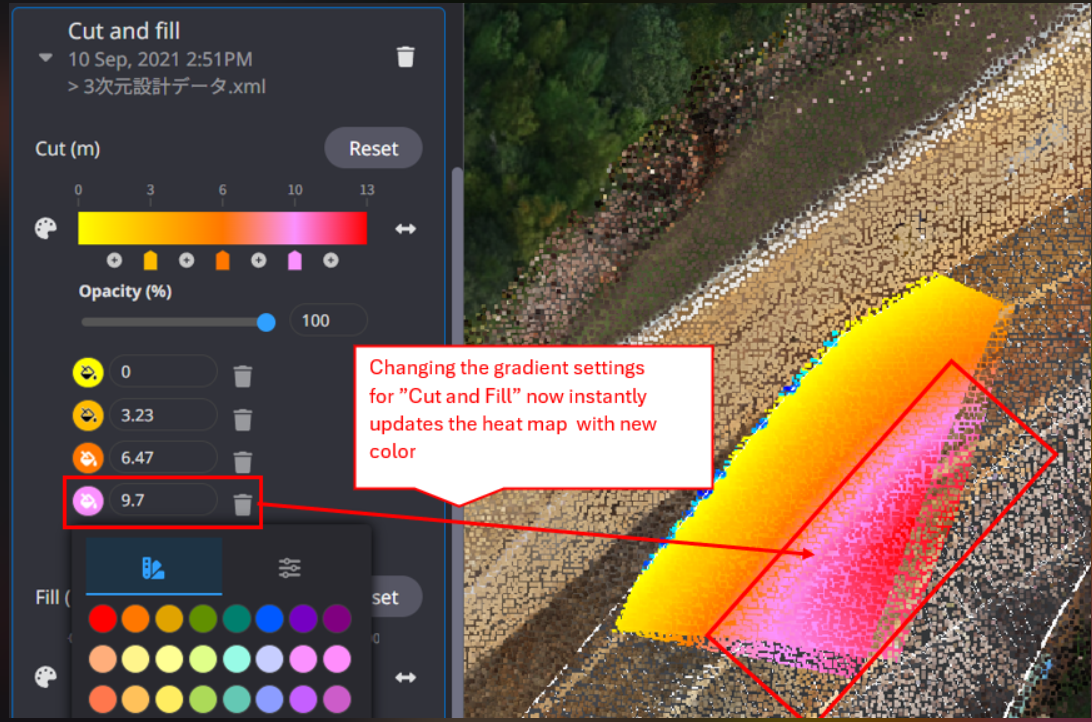Delete the 3.23 gradient stop
This screenshot has height=722, width=1092.
tap(243, 418)
